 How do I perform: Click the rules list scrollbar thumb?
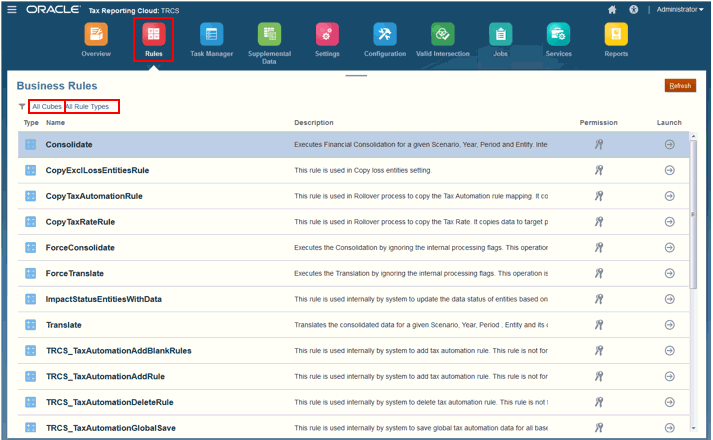click(x=693, y=214)
